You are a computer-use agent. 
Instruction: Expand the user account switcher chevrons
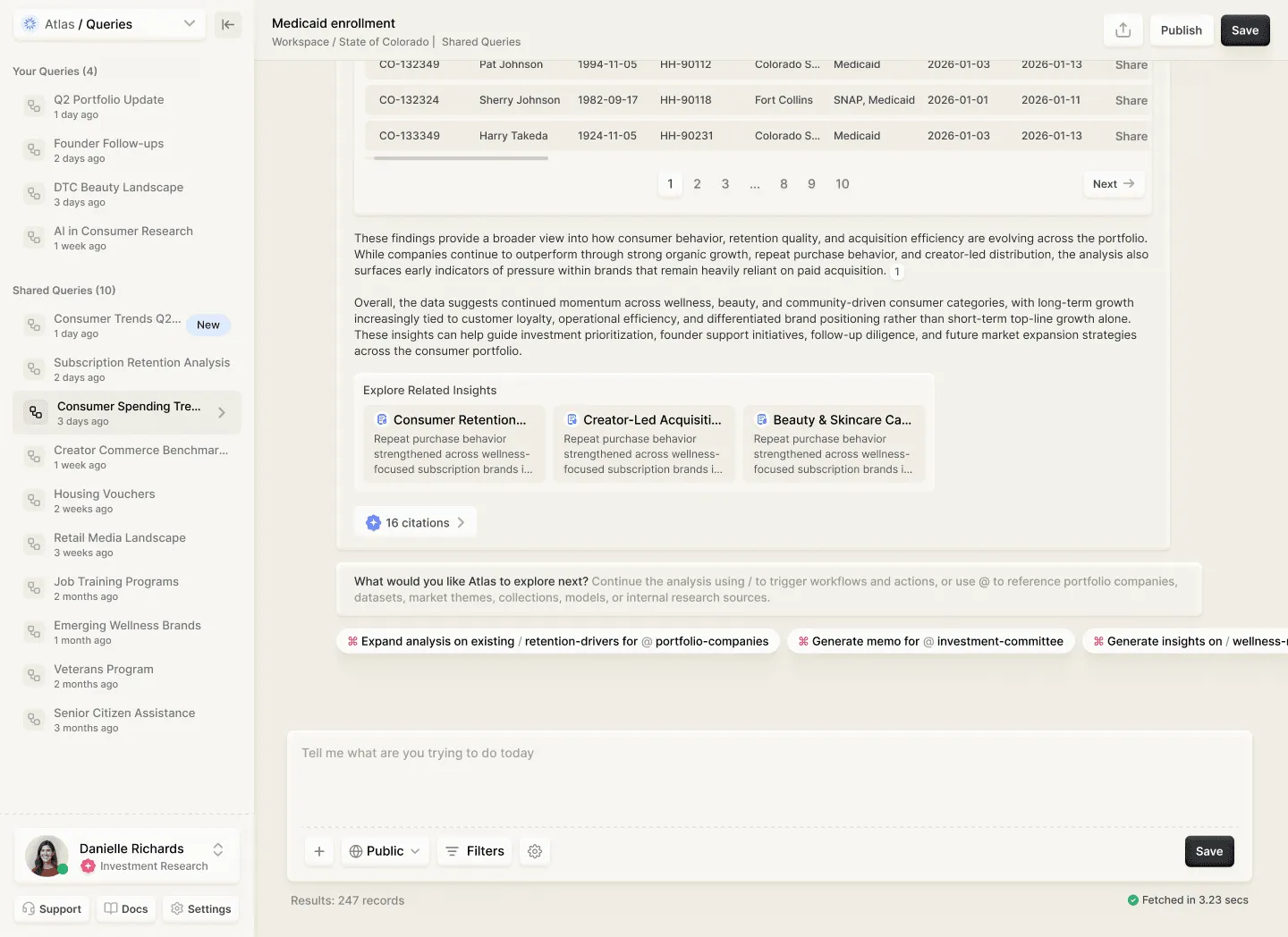tap(218, 849)
